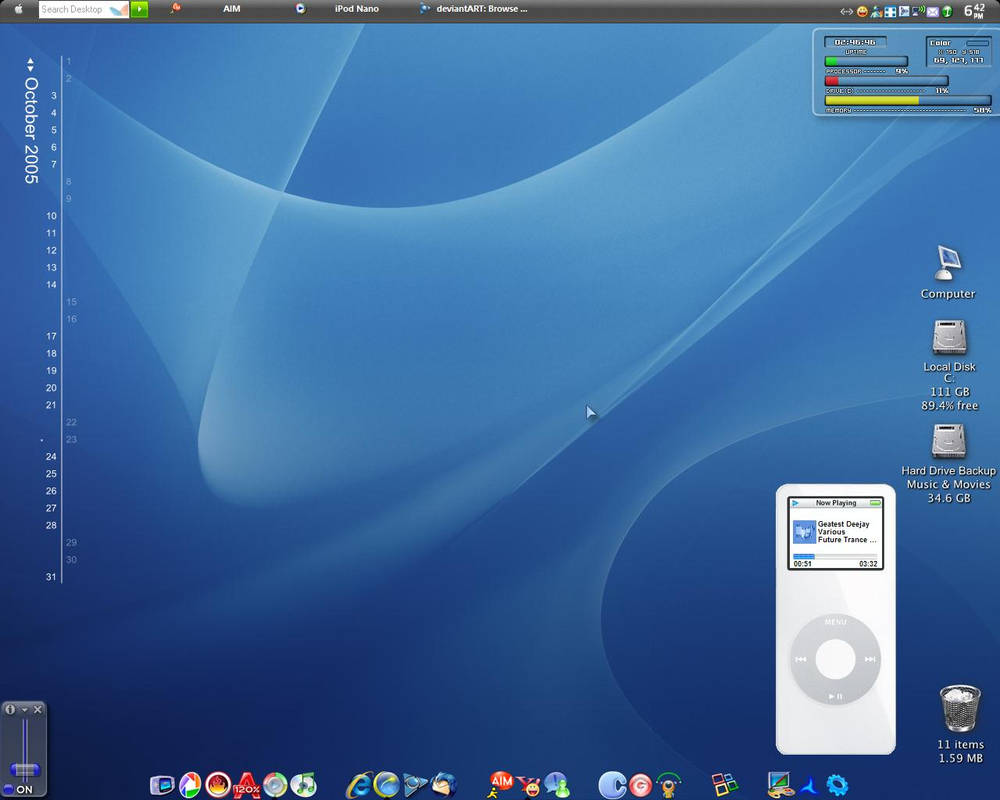Click the iPod album art thumbnail
Image resolution: width=1000 pixels, height=800 pixels.
804,531
